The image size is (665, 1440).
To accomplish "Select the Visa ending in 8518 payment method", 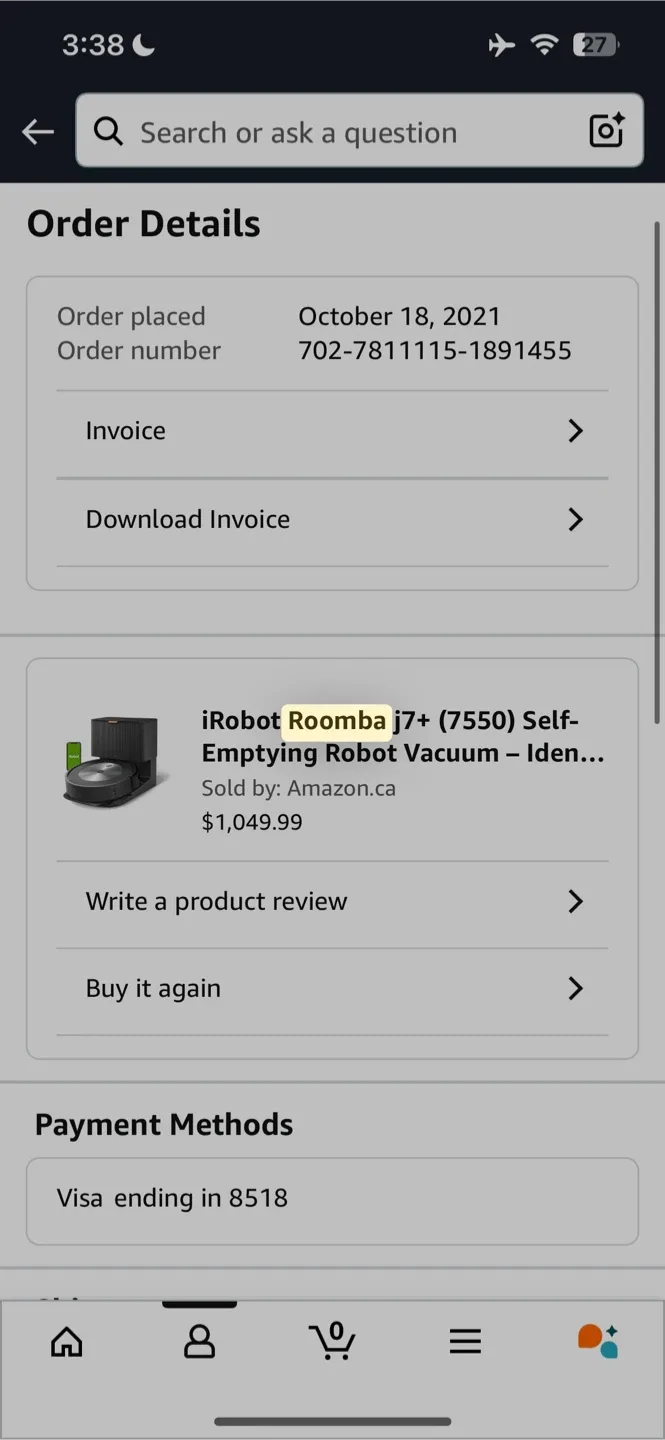I will [x=332, y=1198].
